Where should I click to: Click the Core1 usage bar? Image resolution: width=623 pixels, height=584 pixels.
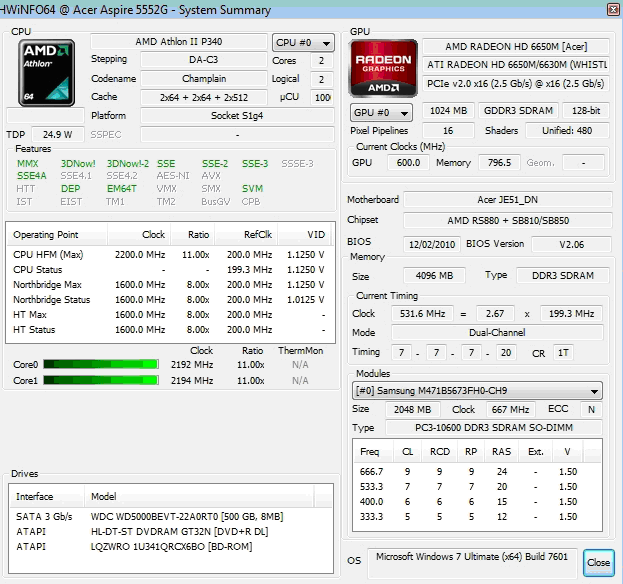(x=100, y=381)
